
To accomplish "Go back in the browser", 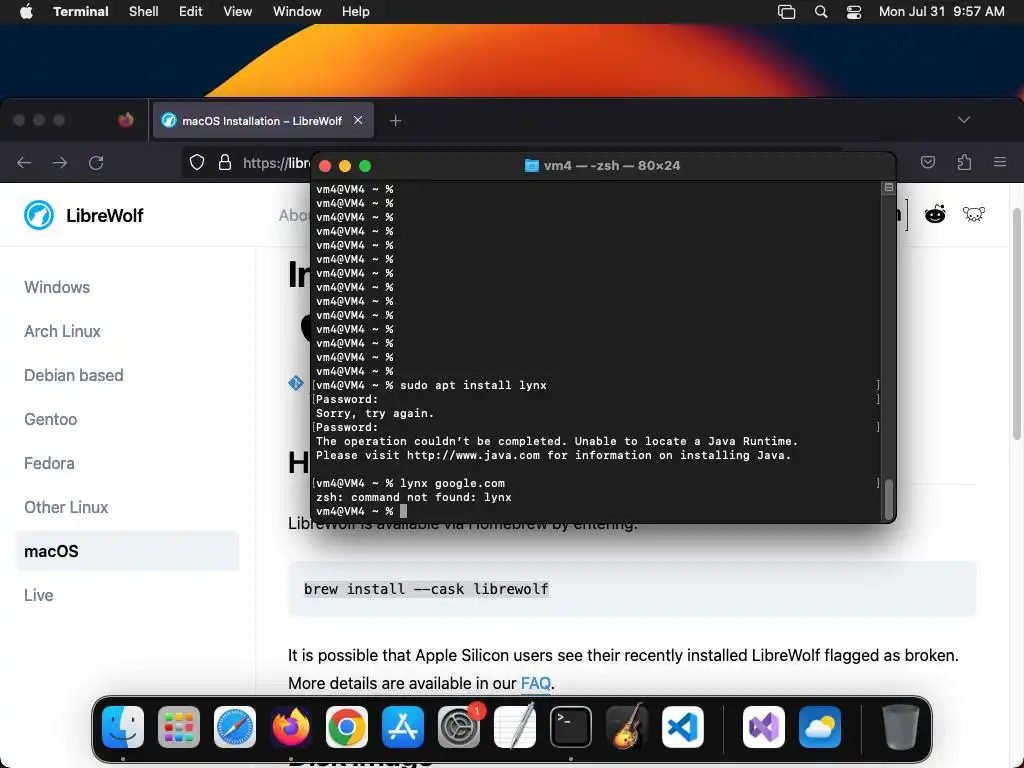I will 24,163.
